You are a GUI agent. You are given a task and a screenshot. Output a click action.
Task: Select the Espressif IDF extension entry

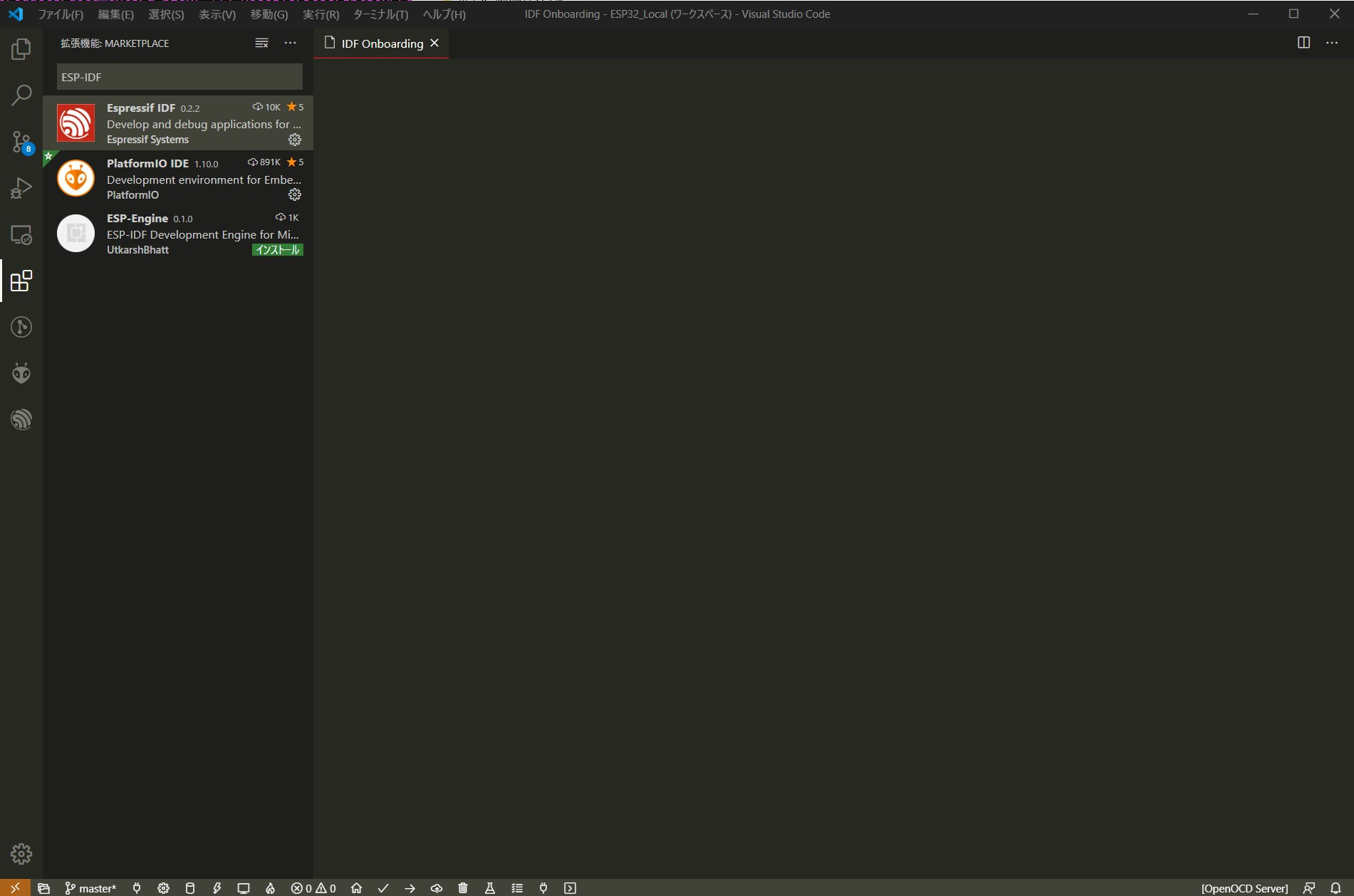click(x=178, y=123)
